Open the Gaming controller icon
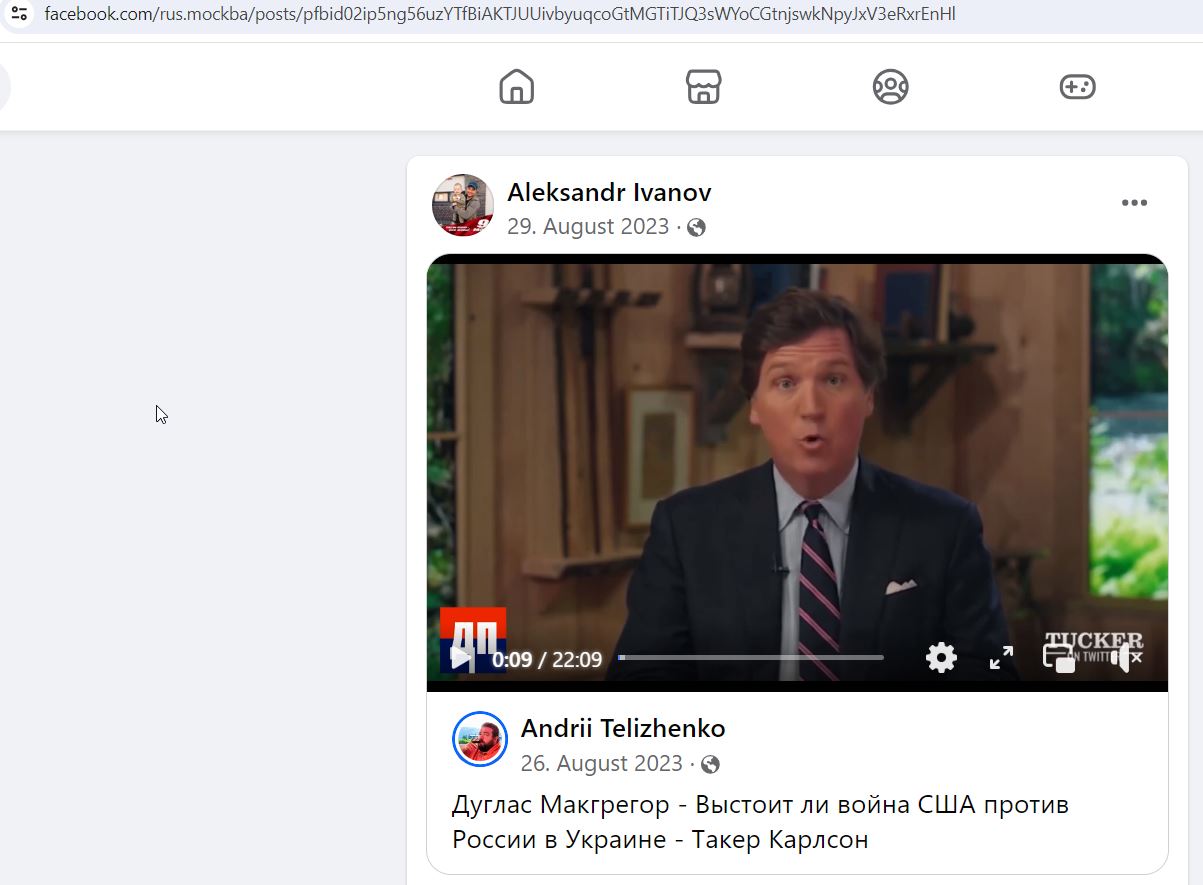This screenshot has width=1203, height=885. pos(1077,87)
